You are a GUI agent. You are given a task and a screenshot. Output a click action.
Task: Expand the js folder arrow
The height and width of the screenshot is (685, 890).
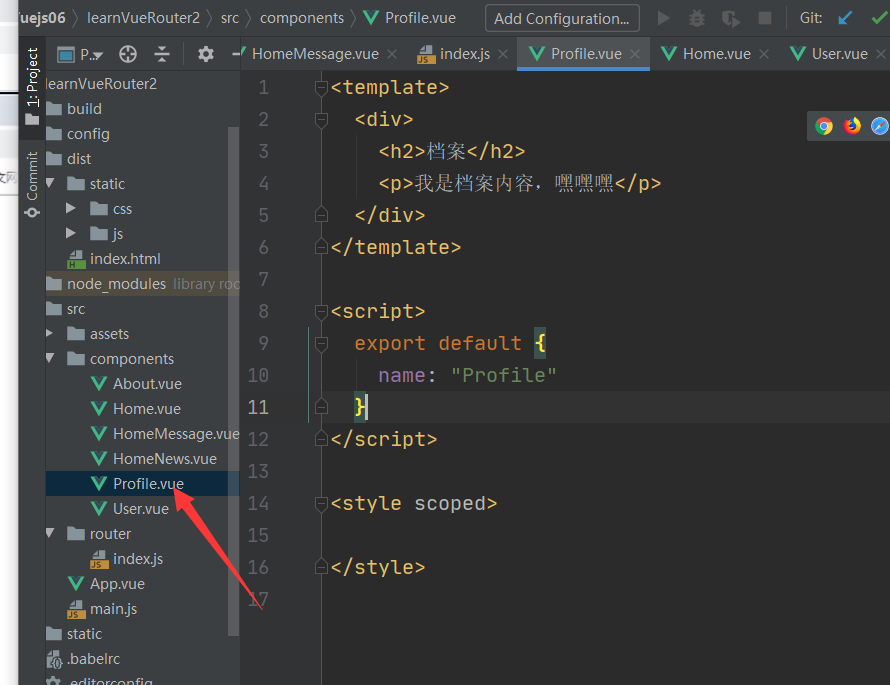click(70, 233)
